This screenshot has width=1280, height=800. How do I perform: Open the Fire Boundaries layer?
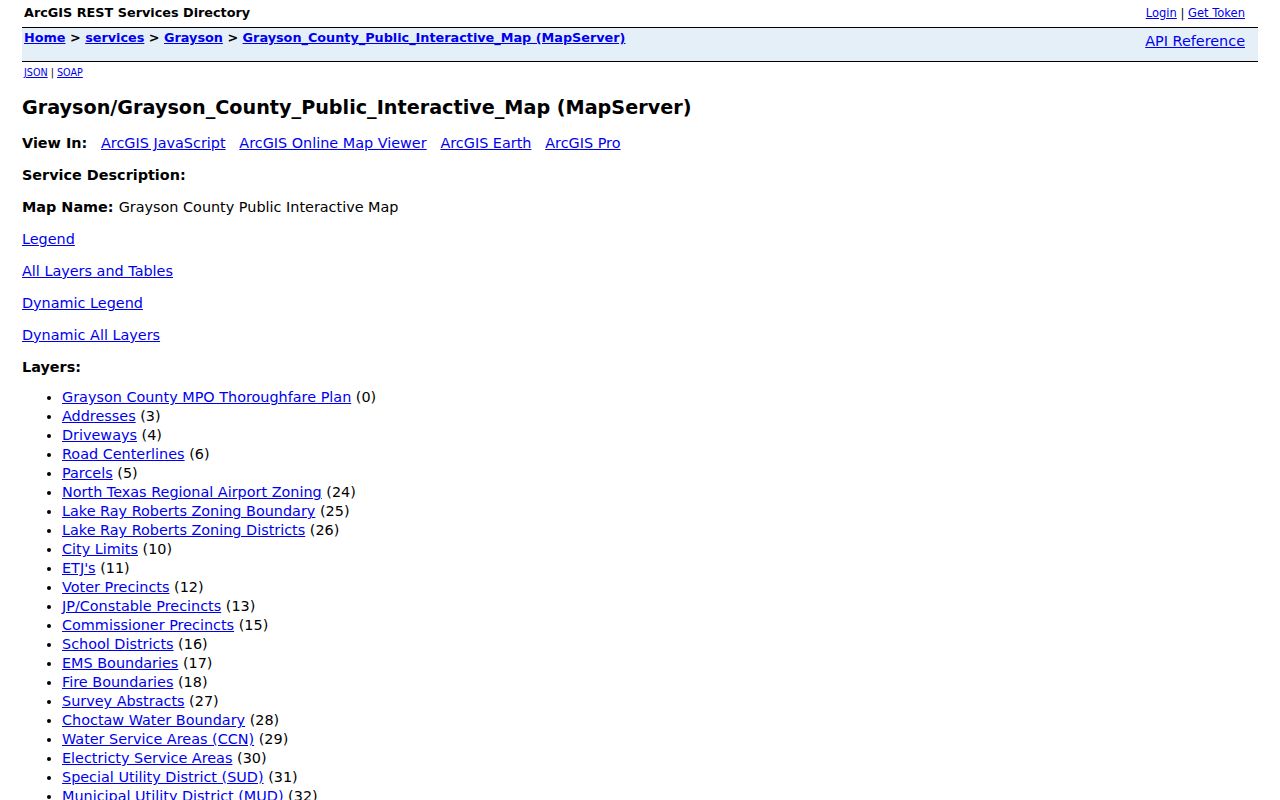[x=117, y=682]
